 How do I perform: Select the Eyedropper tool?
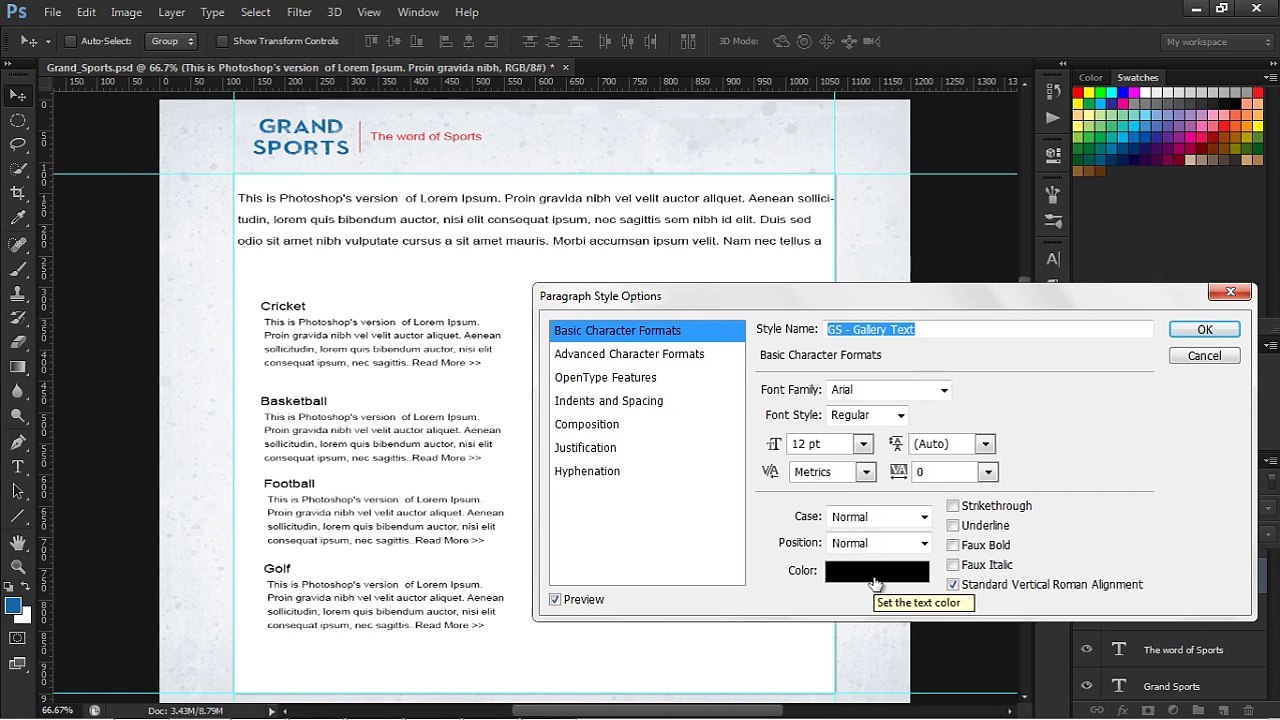[18, 218]
